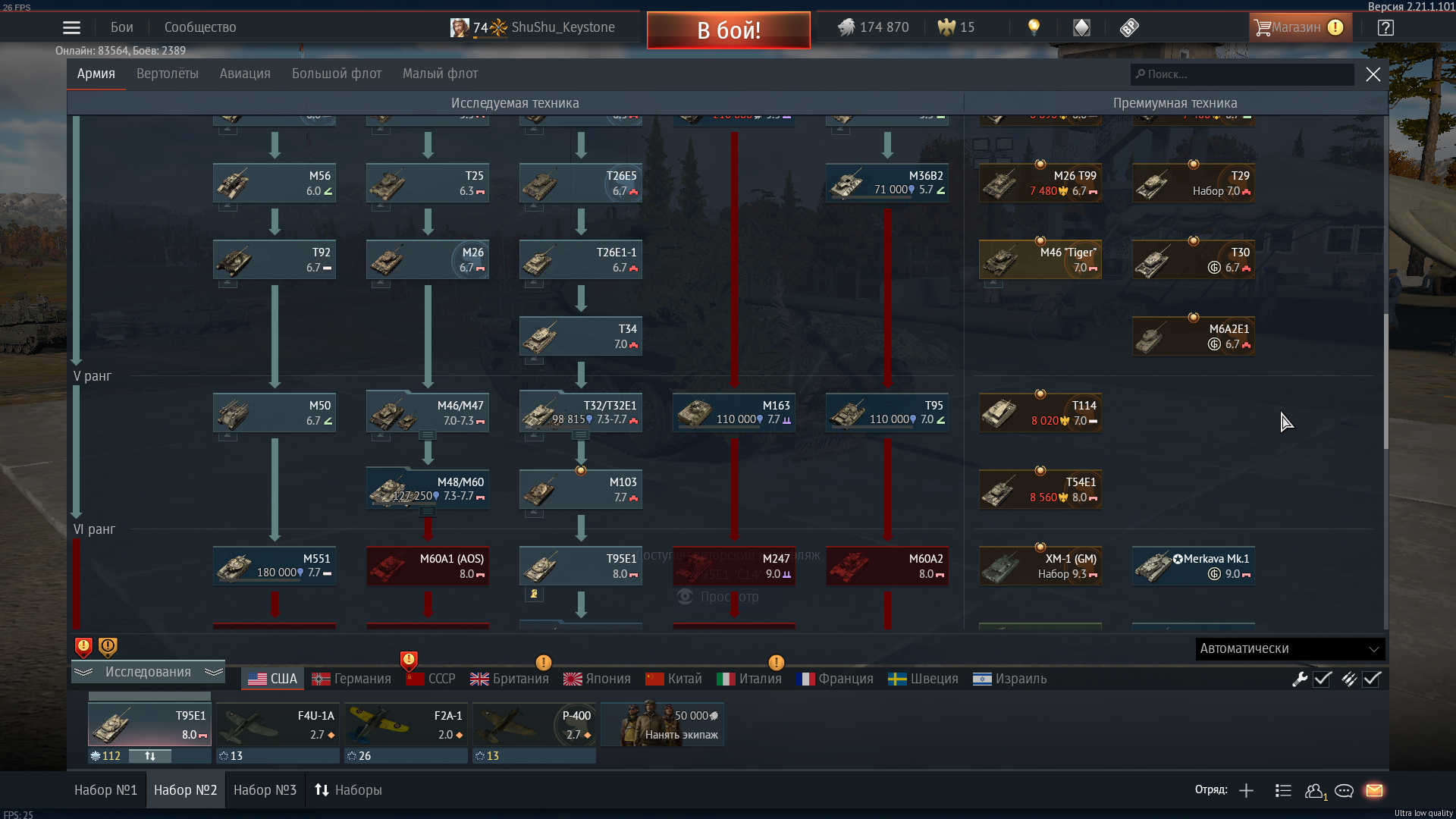Image resolution: width=1456 pixels, height=819 pixels.
Task: Select the F2A-1 crew slot
Action: tap(406, 725)
